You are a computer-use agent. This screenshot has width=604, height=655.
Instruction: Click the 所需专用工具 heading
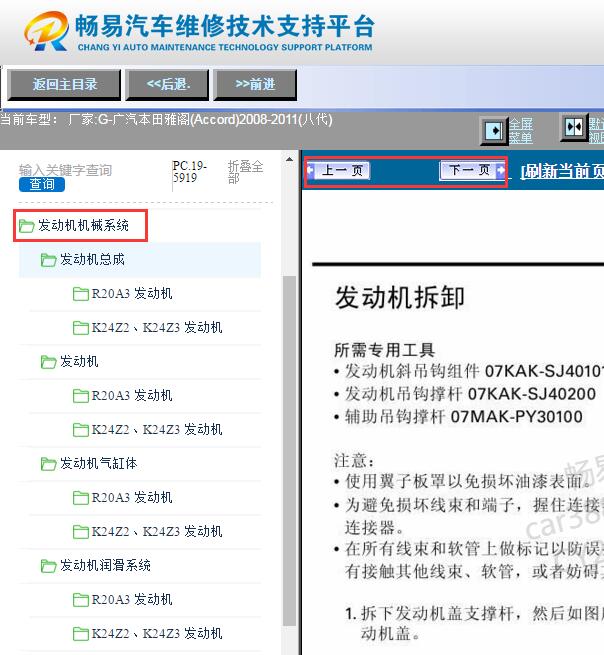[384, 350]
